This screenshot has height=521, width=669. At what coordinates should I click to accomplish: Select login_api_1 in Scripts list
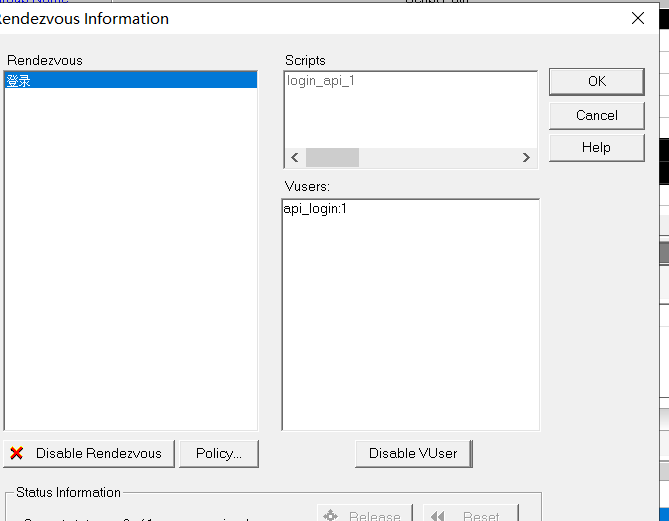(321, 81)
